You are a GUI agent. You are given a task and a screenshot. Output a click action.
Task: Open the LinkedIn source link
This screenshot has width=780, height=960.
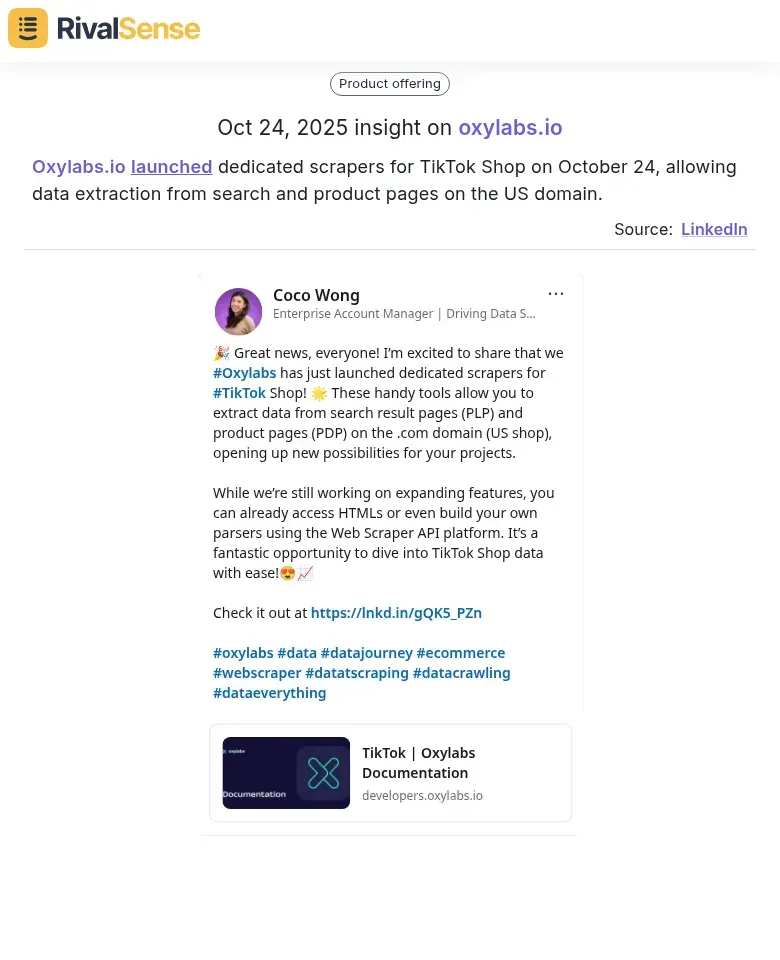tap(714, 229)
